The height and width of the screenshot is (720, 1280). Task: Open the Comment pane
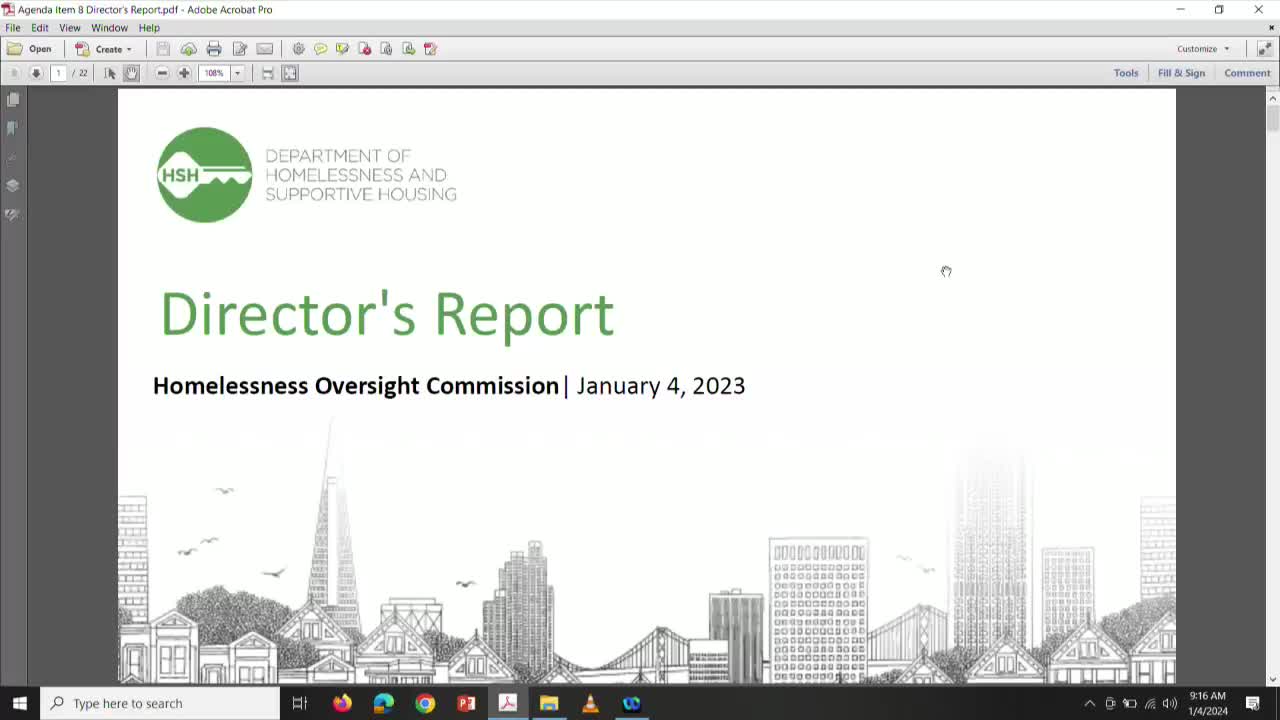[1247, 73]
